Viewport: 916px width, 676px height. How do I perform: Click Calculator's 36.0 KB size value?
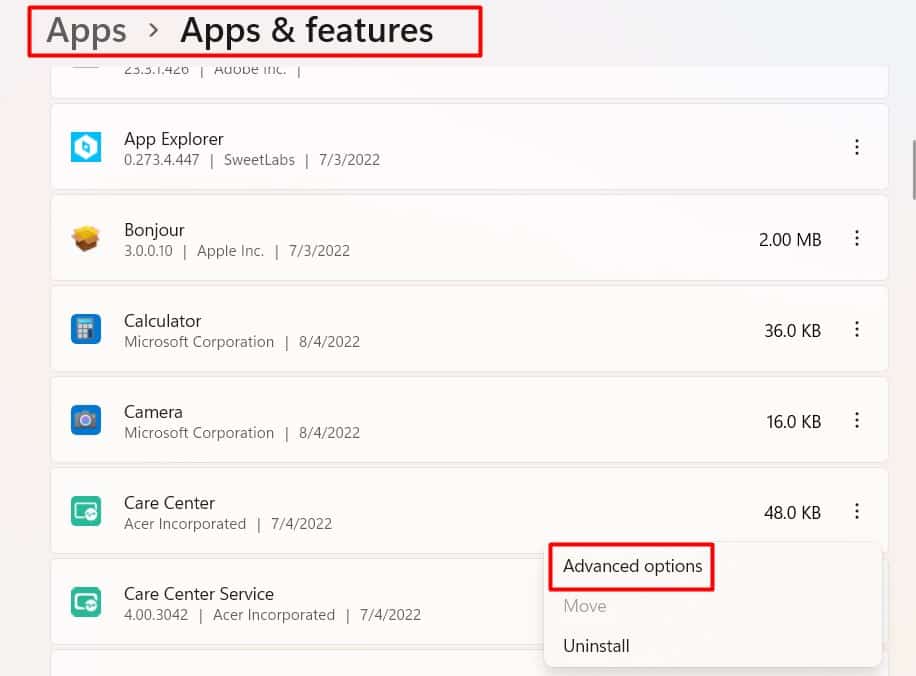click(x=792, y=331)
